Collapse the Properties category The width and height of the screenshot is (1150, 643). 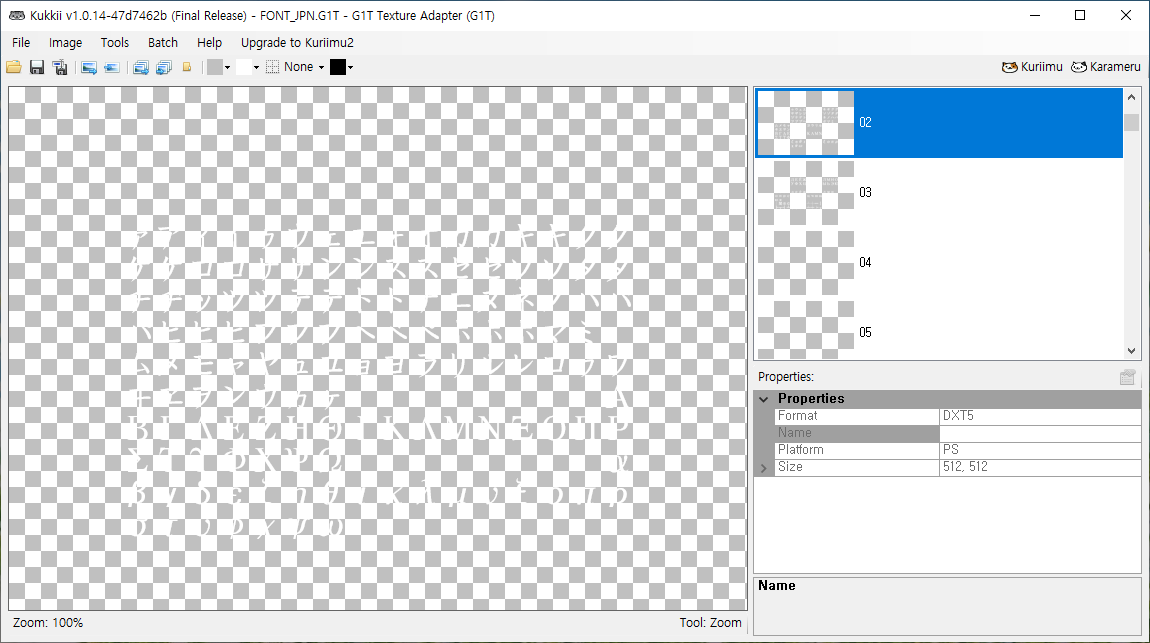tap(763, 399)
